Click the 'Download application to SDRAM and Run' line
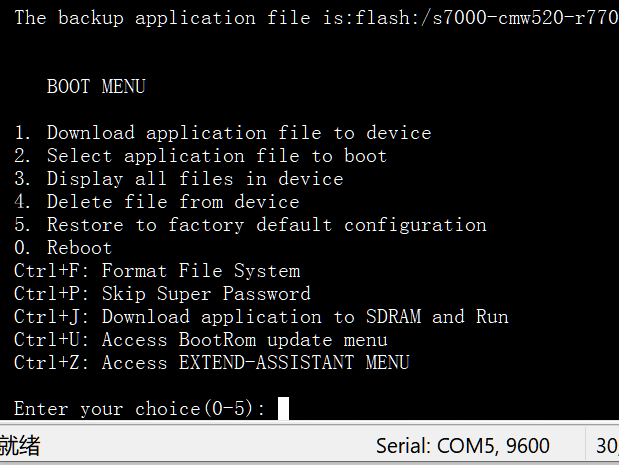 click(305, 317)
